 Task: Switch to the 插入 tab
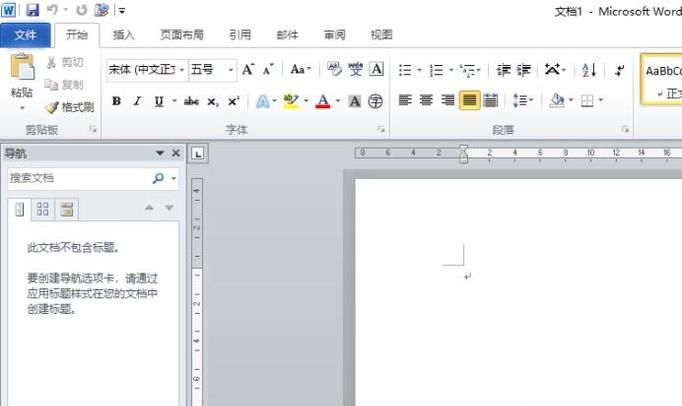[124, 35]
